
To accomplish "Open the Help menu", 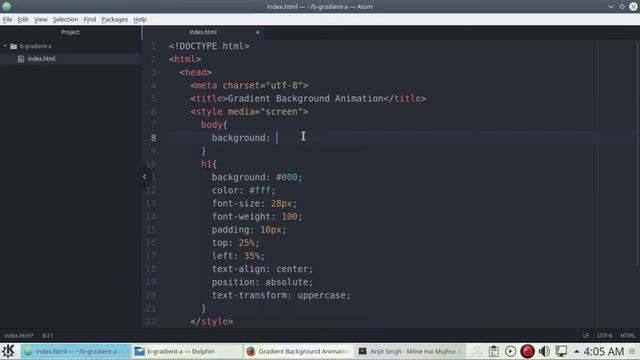I will coord(140,19).
